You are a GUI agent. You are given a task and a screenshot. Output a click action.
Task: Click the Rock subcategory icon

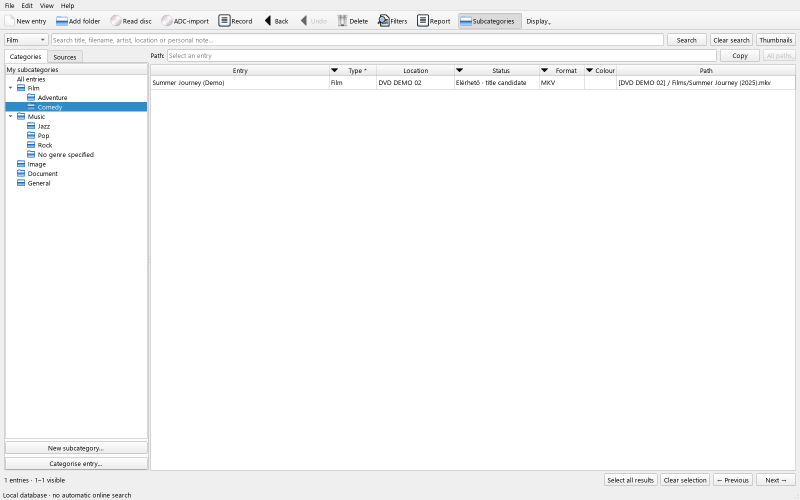31,145
